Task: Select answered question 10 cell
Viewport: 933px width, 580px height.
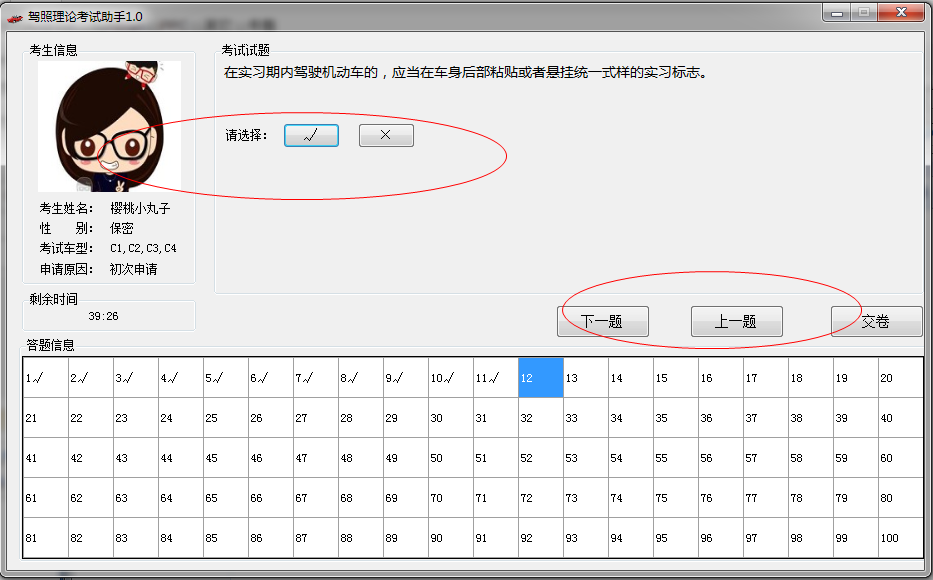Action: (451, 378)
